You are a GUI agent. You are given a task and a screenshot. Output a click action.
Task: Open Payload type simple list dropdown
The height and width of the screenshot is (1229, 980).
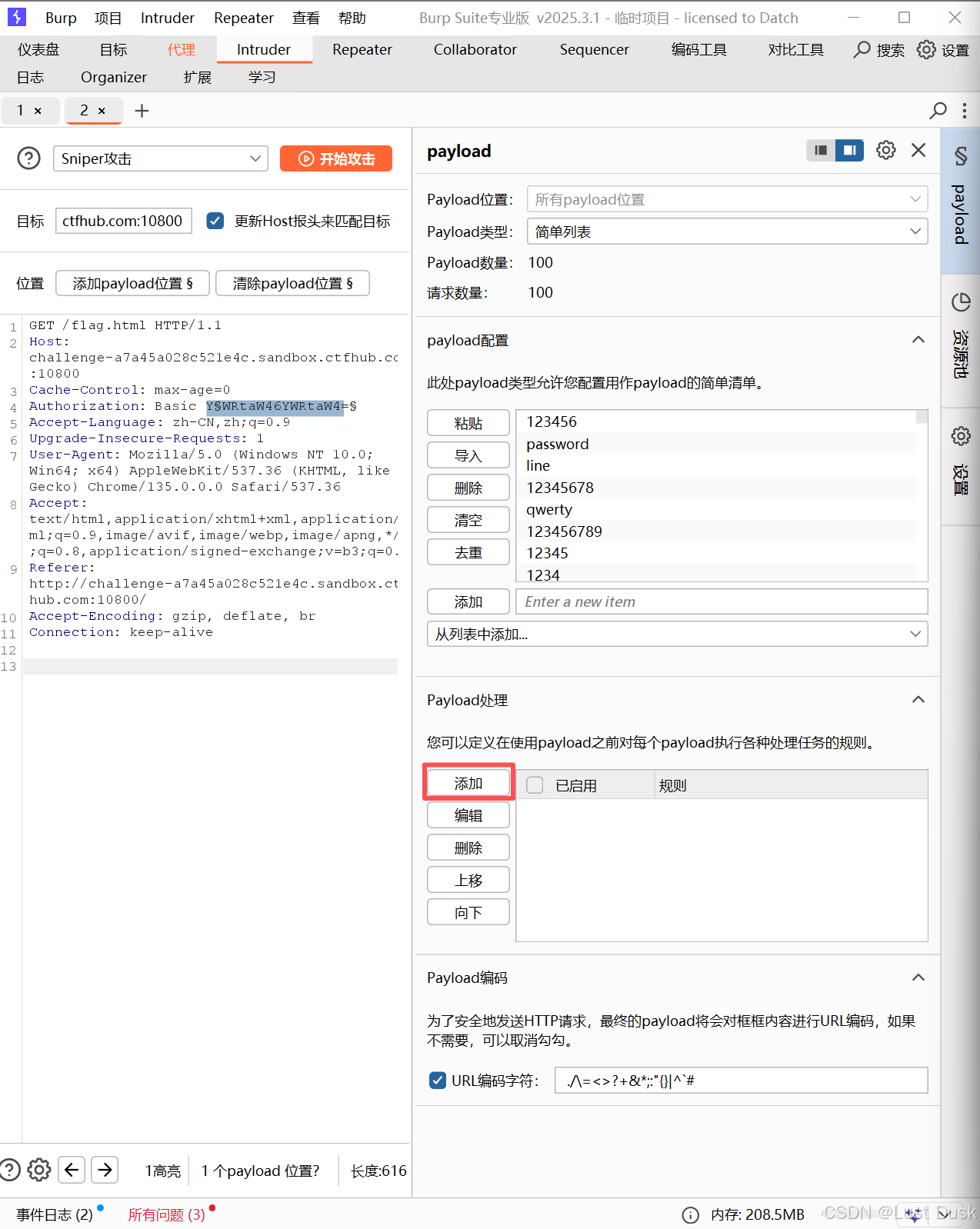click(727, 231)
